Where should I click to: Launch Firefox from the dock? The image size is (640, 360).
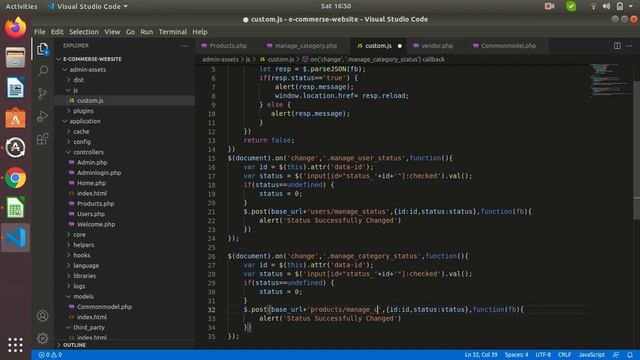point(16,27)
